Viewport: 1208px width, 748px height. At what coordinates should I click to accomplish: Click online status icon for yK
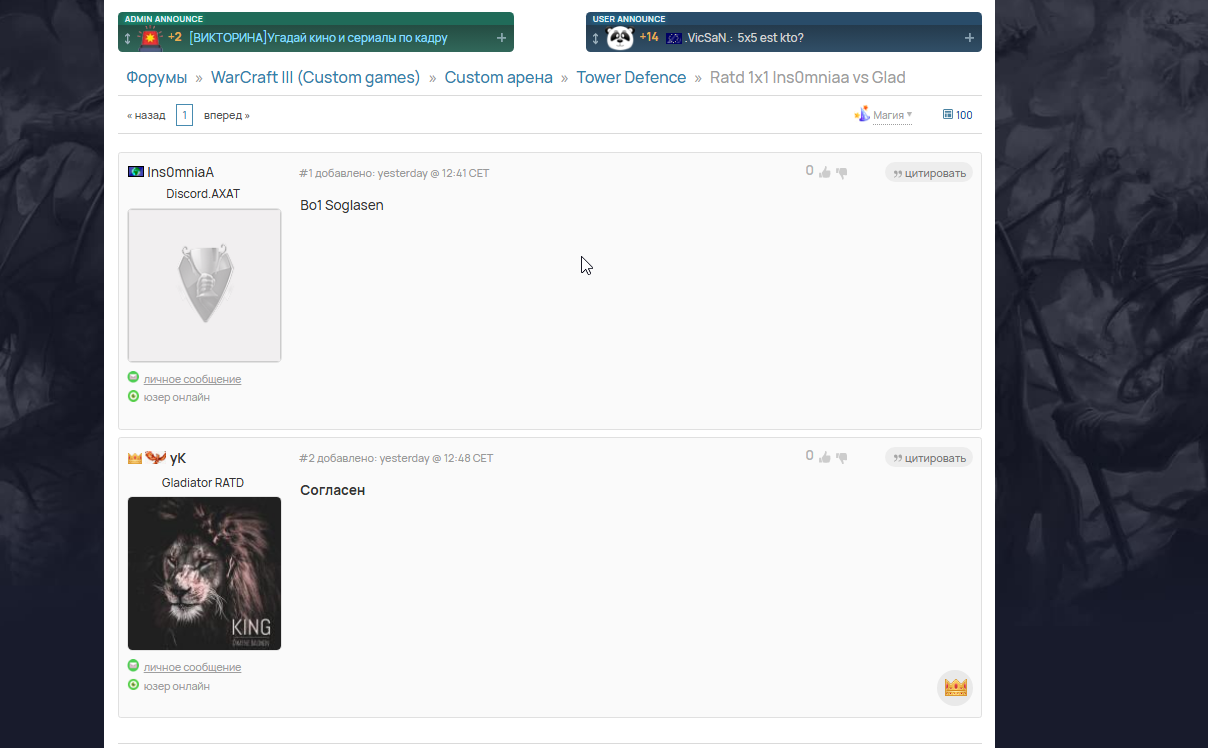click(x=133, y=685)
